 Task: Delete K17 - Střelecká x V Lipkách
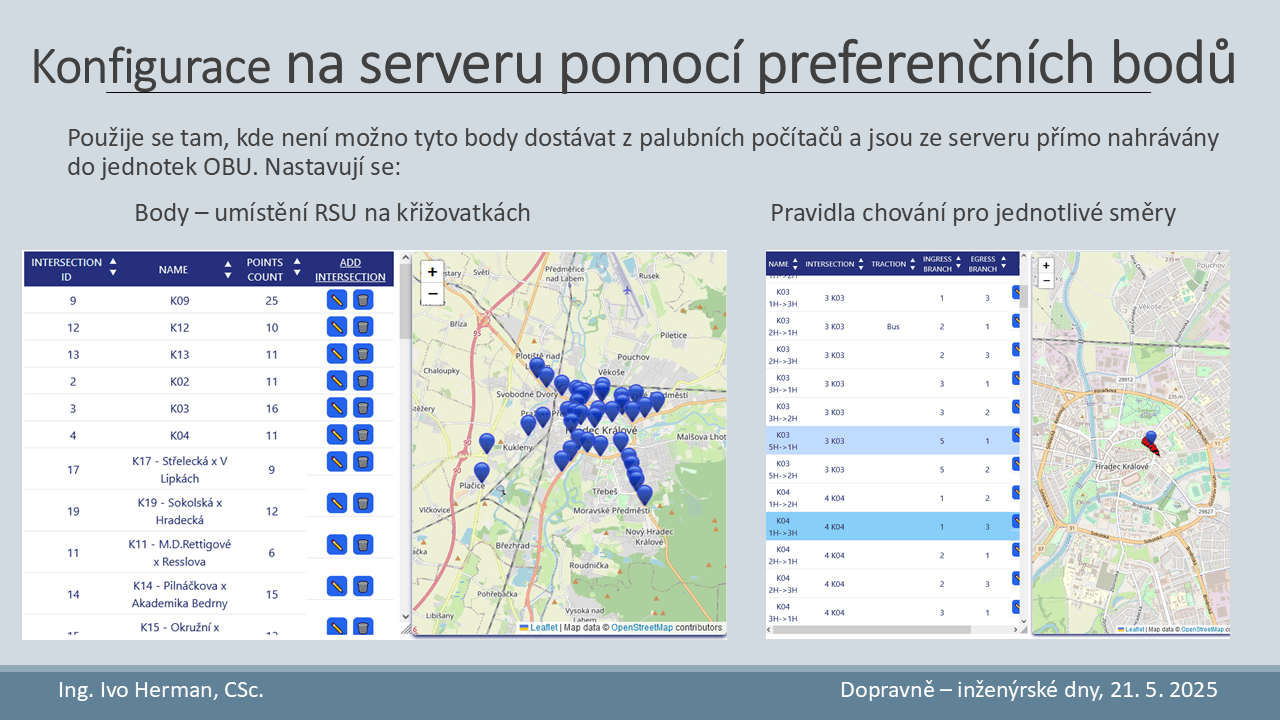[x=363, y=462]
